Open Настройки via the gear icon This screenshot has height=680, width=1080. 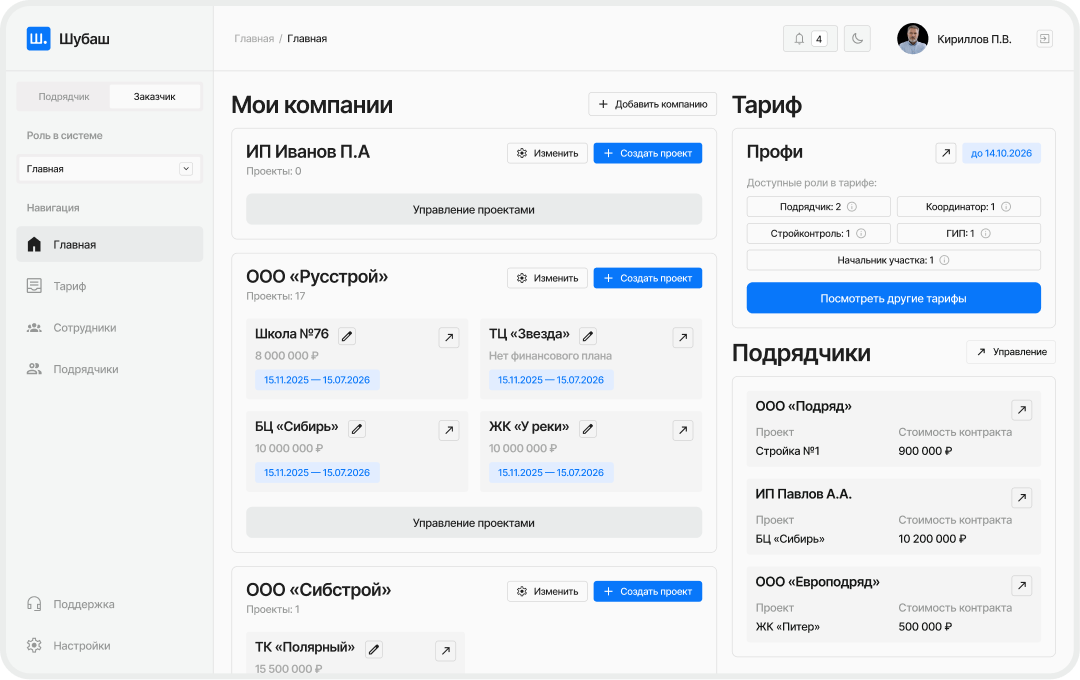34,645
